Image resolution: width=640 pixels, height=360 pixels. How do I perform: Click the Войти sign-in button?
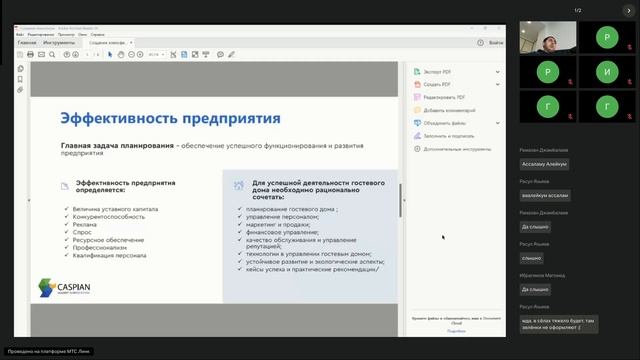[x=496, y=42]
